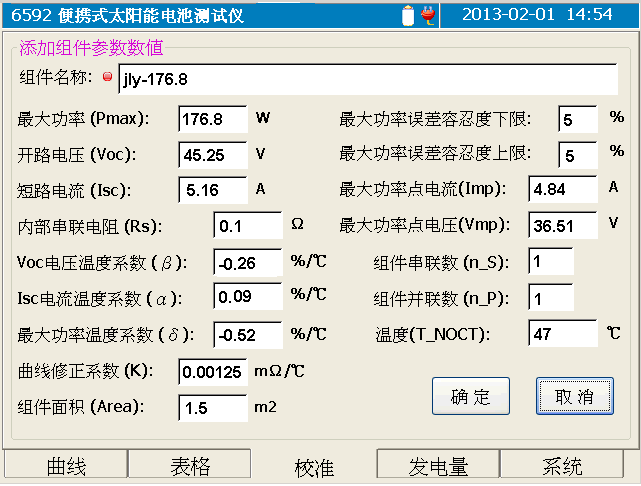641x486 pixels.
Task: Click the 短路电流 (Isc) input box
Action: click(212, 189)
